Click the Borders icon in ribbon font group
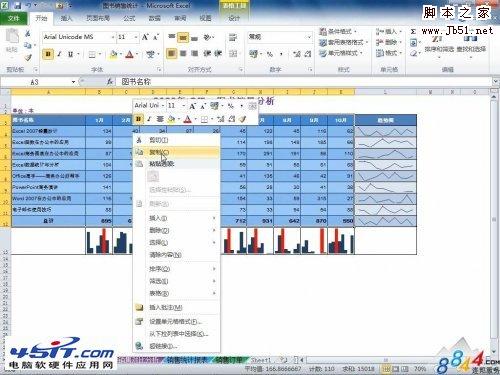The width and height of the screenshot is (500, 375). 92,54
